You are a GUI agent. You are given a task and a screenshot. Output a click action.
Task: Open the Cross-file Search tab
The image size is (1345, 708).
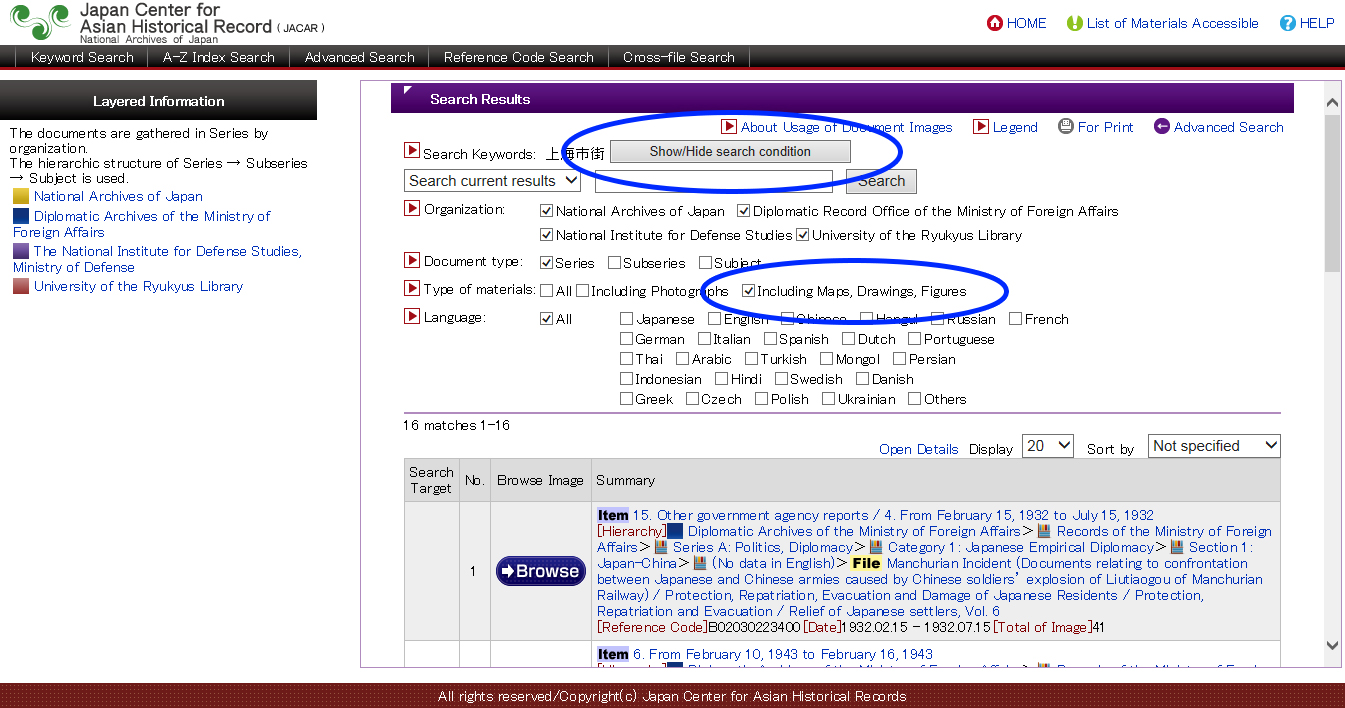679,57
